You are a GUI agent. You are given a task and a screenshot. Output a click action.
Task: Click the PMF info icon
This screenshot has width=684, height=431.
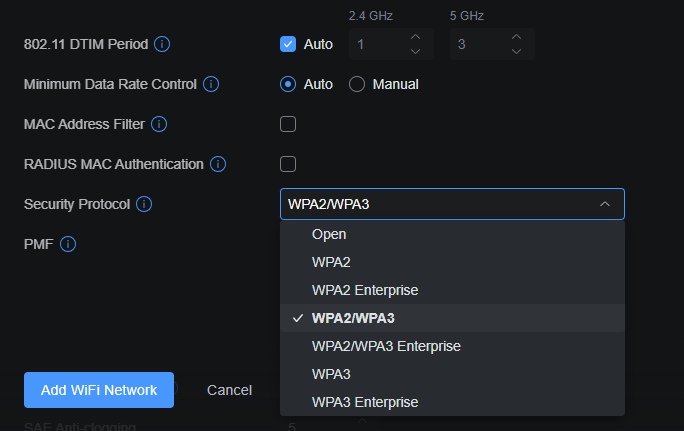[x=68, y=243]
